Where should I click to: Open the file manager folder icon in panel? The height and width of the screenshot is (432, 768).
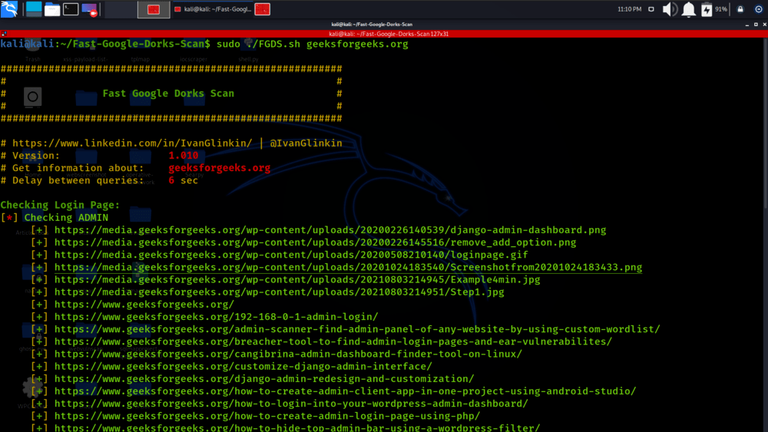point(52,9)
